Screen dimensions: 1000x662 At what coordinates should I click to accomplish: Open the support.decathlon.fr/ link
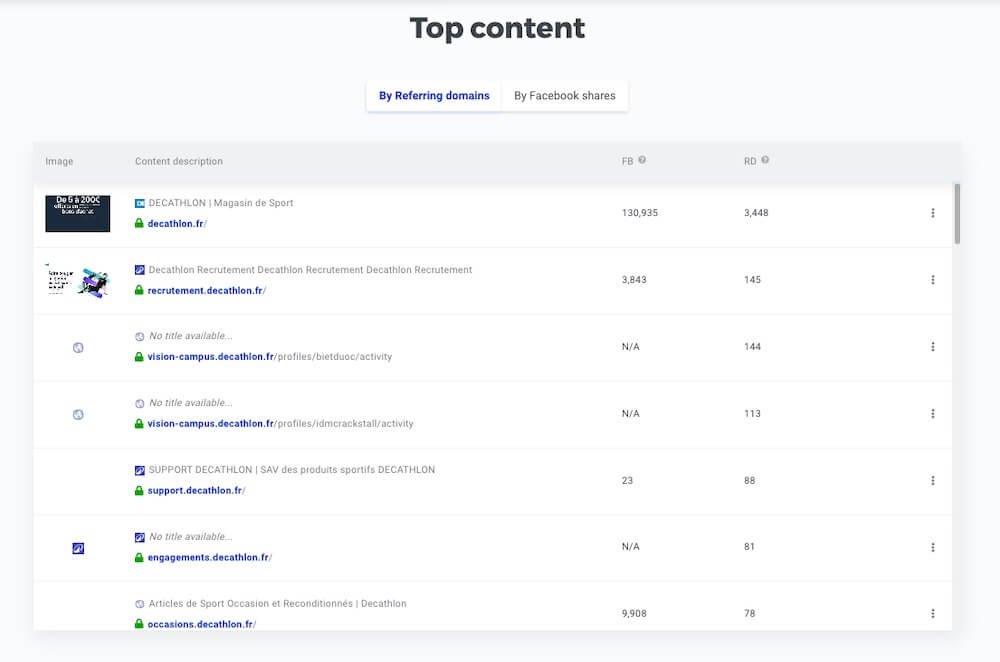pyautogui.click(x=196, y=491)
